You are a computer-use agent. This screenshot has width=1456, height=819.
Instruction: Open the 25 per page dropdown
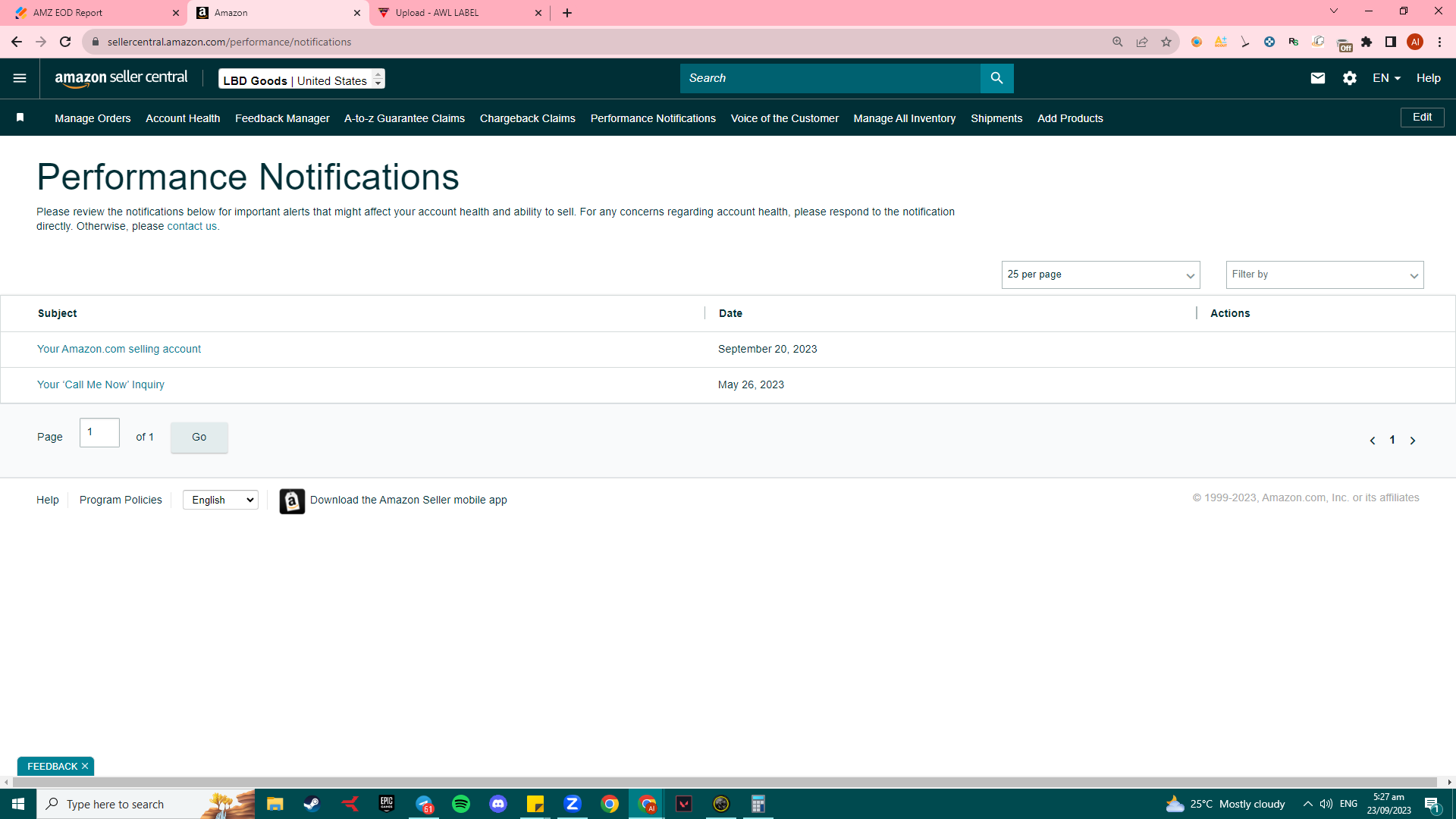point(1100,275)
